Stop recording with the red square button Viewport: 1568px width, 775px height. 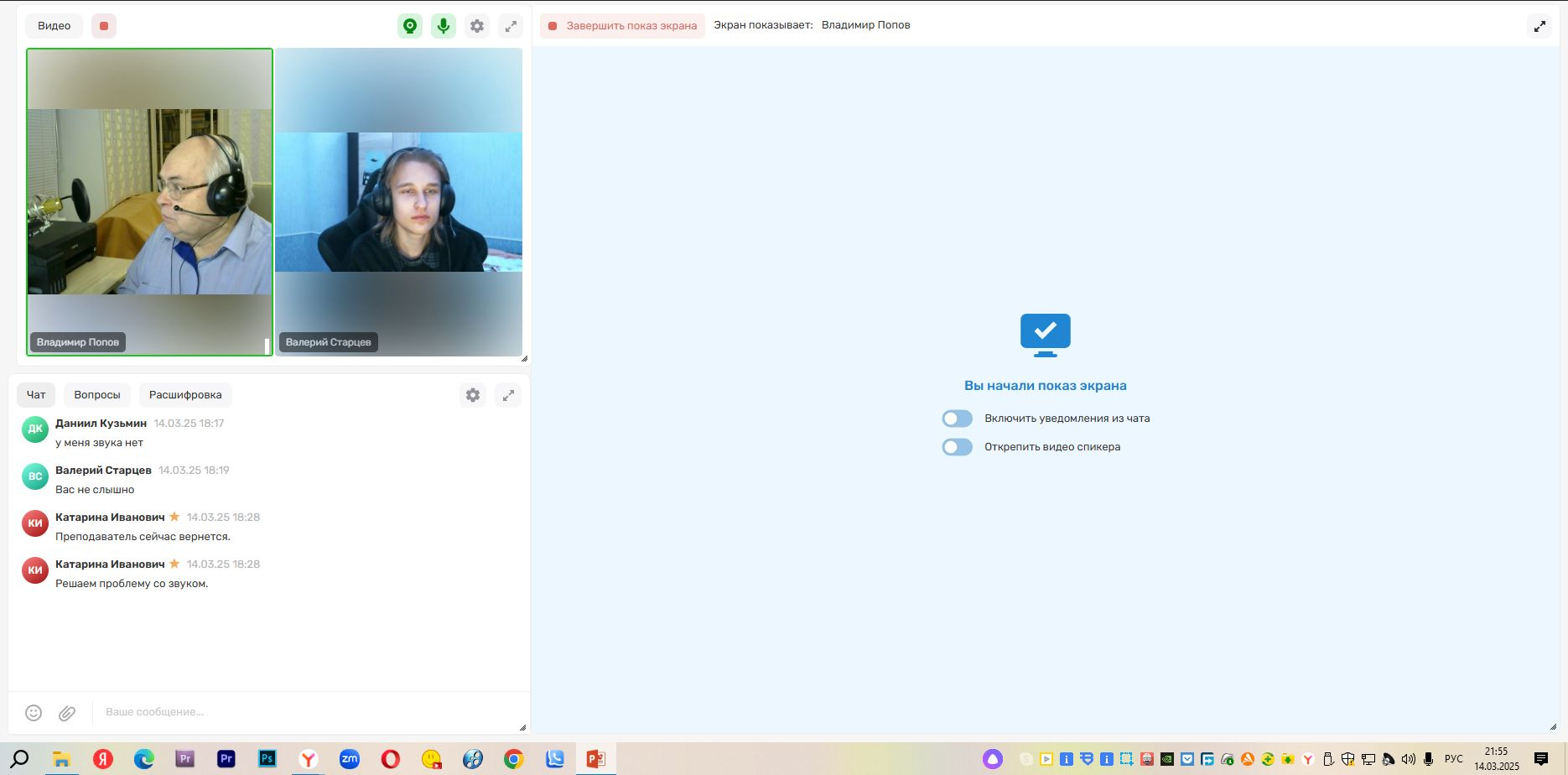(104, 26)
